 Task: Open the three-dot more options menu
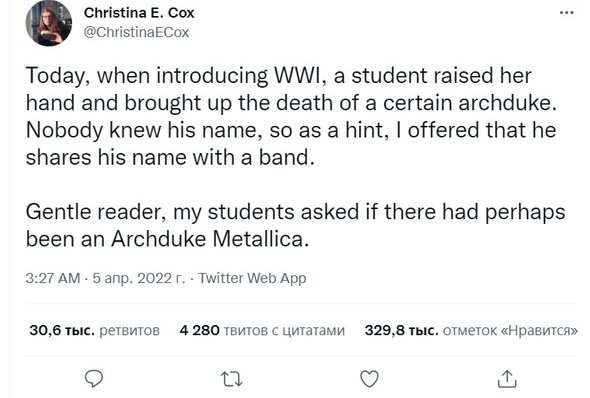pyautogui.click(x=567, y=13)
